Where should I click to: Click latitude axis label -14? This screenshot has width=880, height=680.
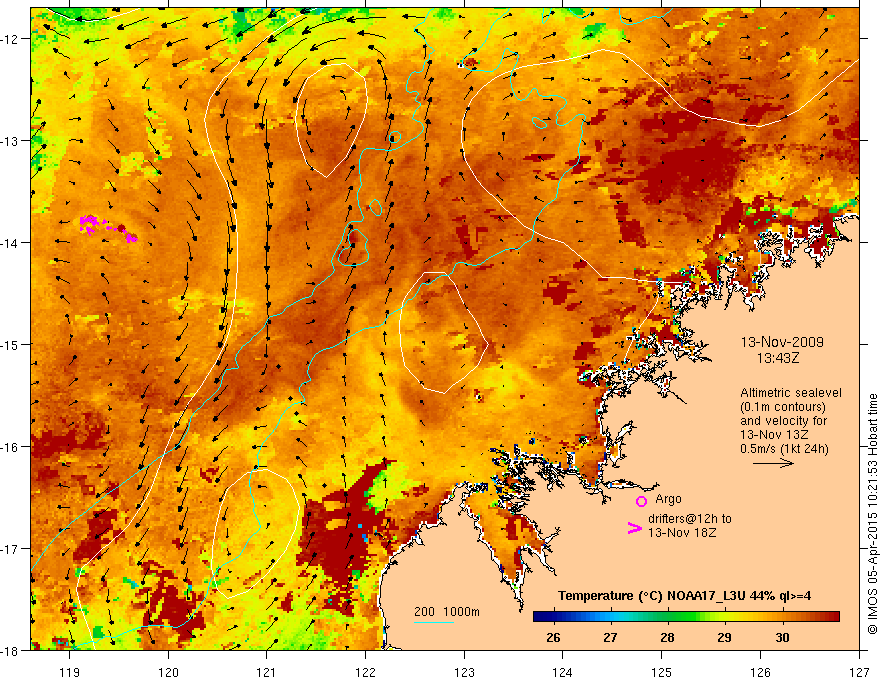12,243
